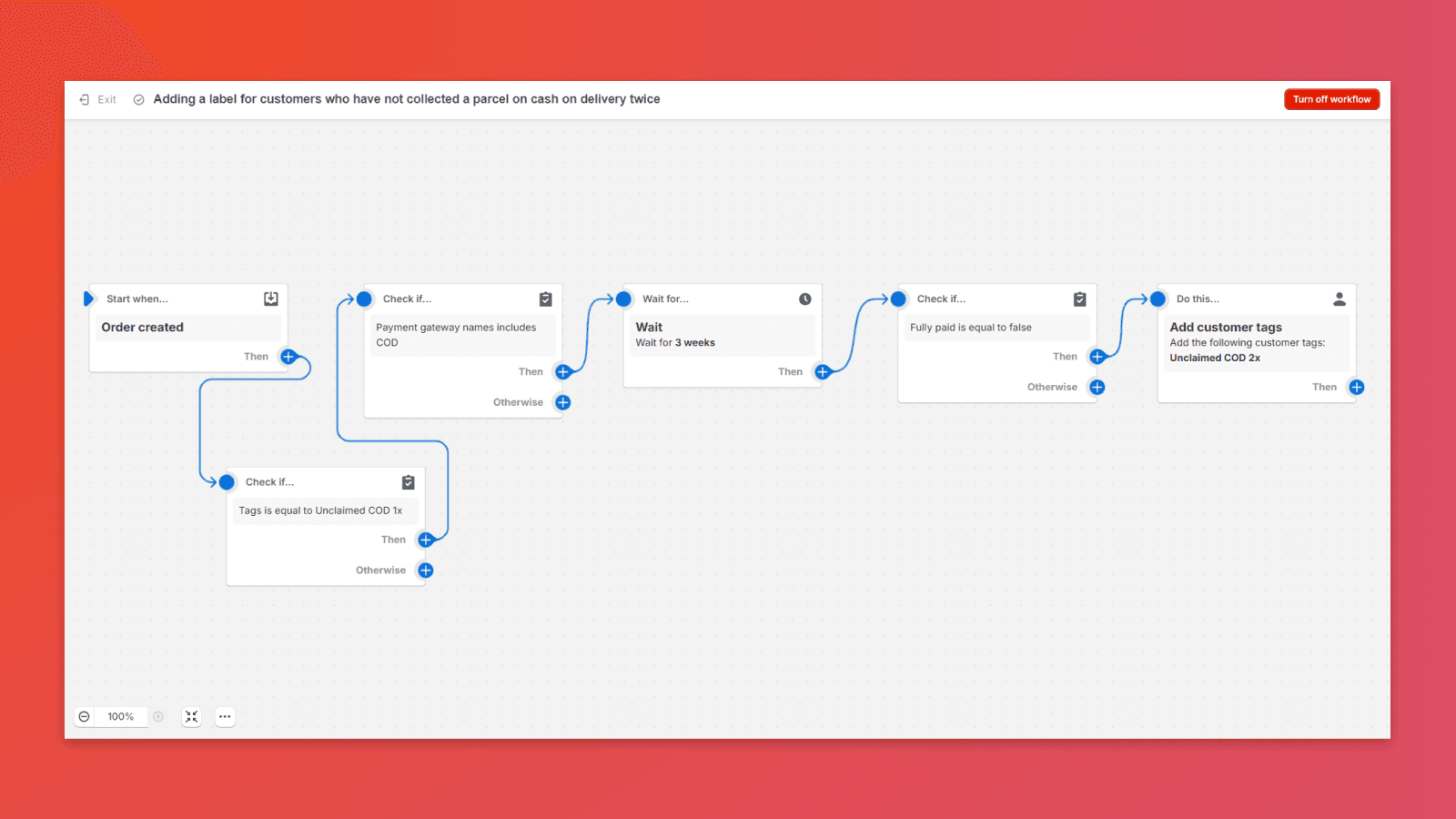Click input connector dot of Wait for card
This screenshot has height=819, width=1456.
623,298
